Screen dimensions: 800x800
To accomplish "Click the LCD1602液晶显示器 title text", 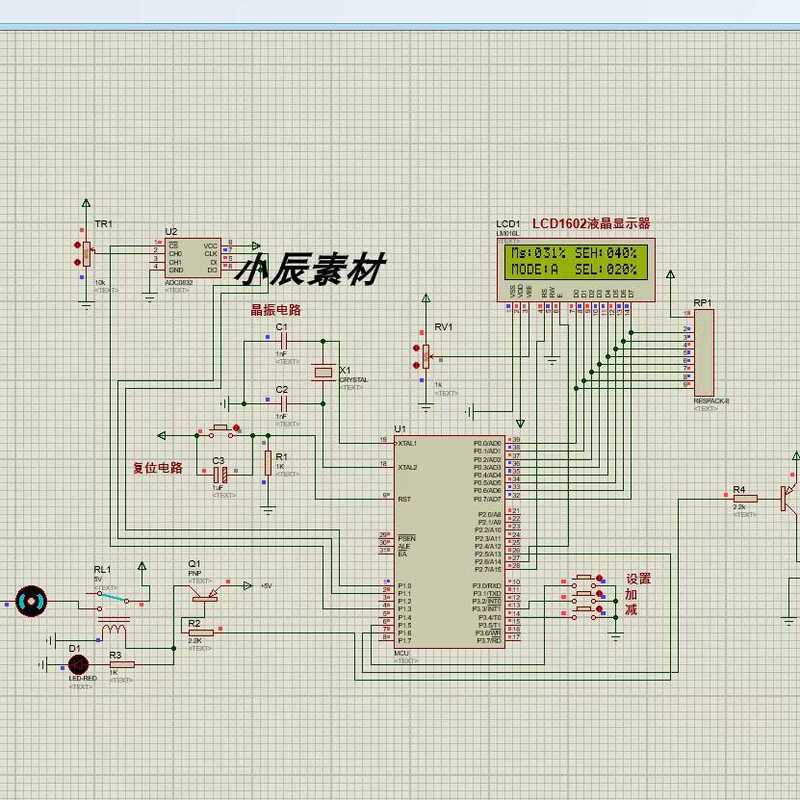I will tap(591, 223).
